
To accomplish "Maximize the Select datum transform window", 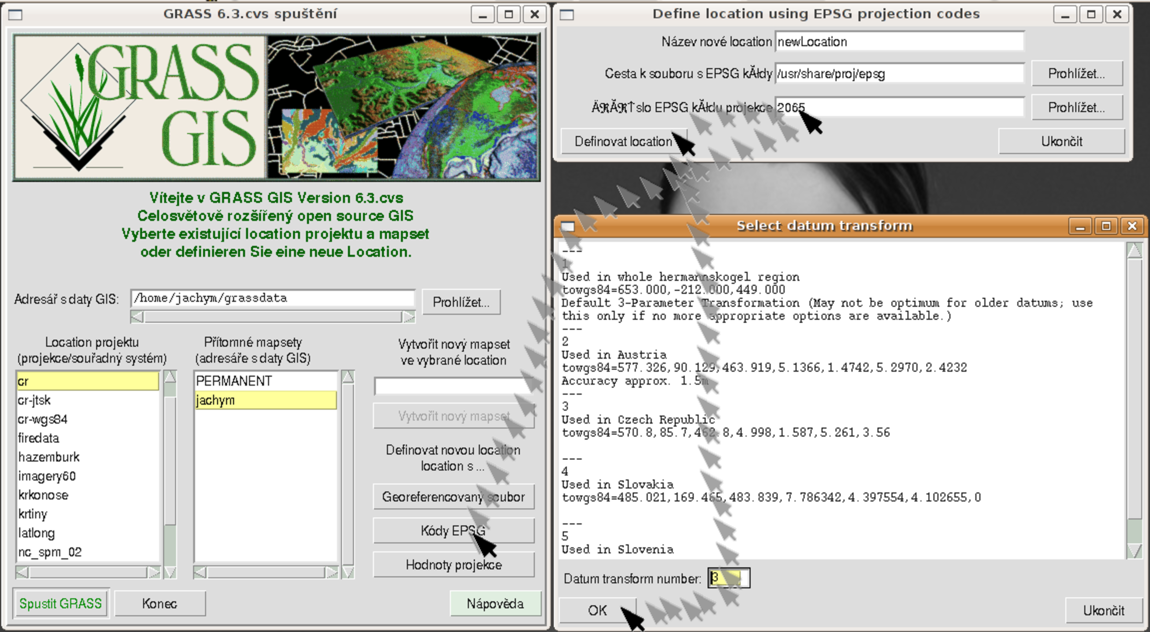I will pyautogui.click(x=1106, y=226).
